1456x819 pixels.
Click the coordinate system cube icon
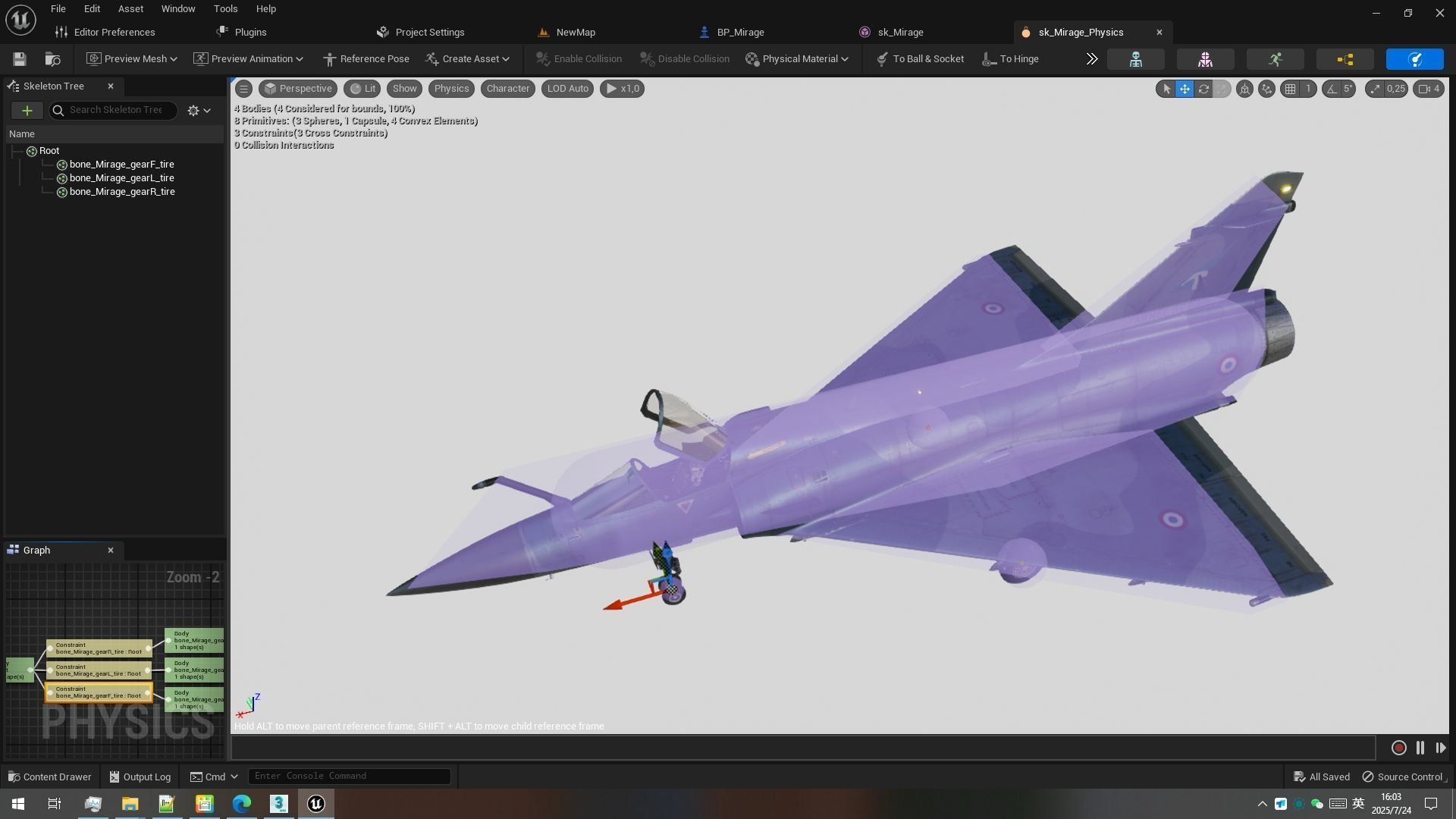point(1244,89)
